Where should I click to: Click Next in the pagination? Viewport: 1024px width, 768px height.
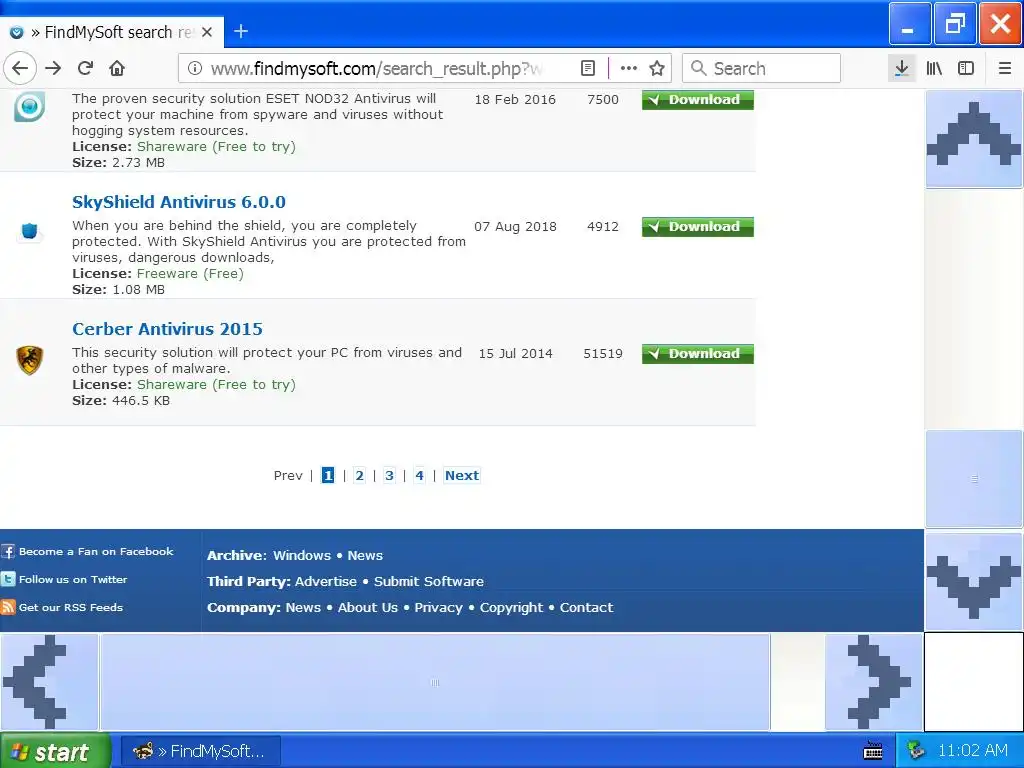coord(462,475)
